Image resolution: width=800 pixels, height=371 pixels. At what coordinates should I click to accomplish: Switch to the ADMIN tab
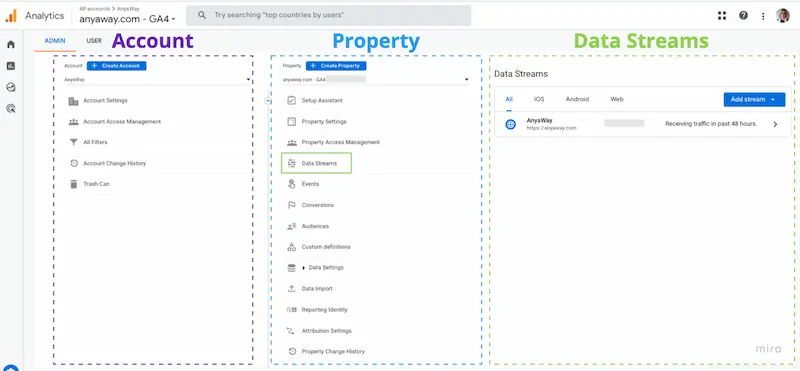[x=55, y=41]
